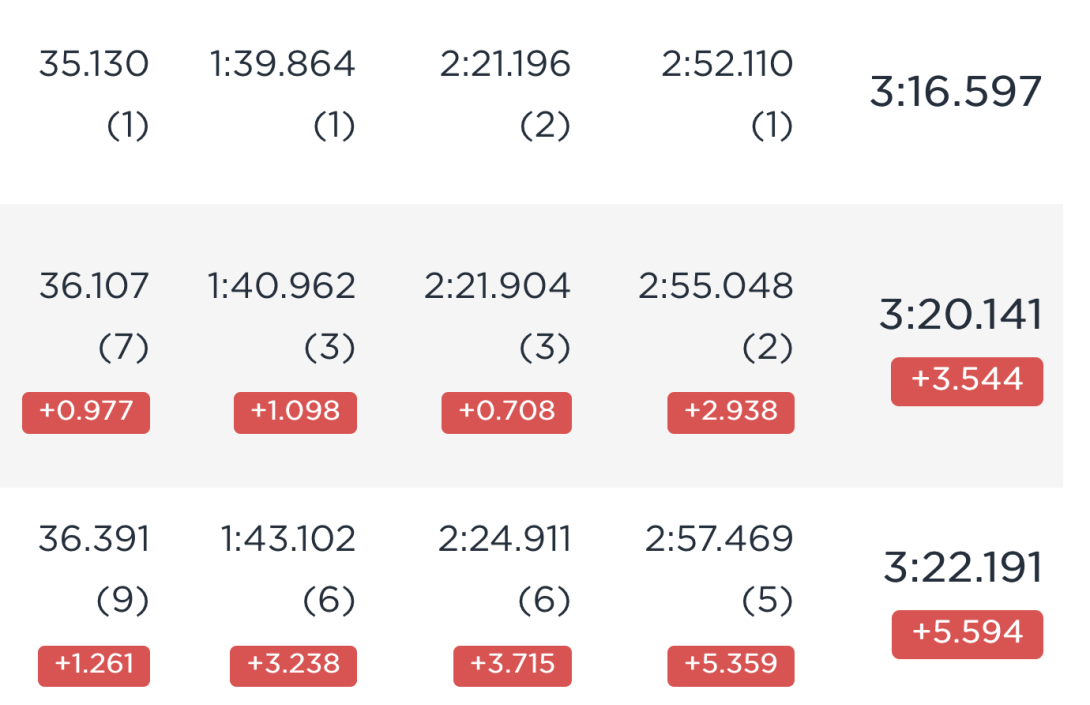The height and width of the screenshot is (705, 1090).
Task: Select the 3:22.191 final time
Action: [x=963, y=568]
